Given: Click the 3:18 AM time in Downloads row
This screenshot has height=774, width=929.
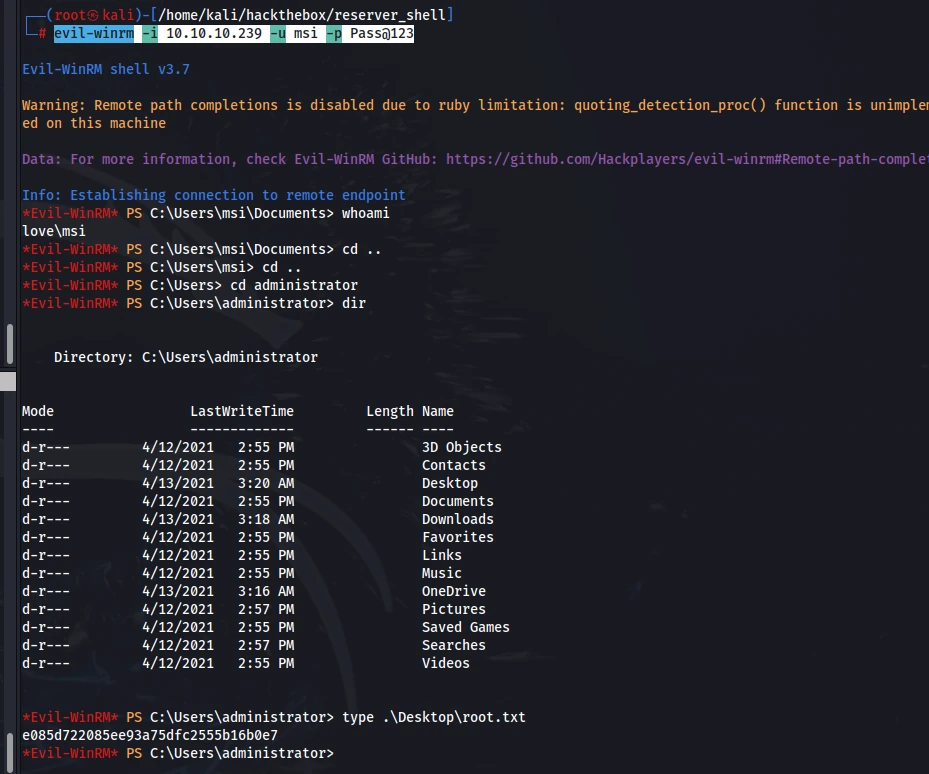Looking at the screenshot, I should (266, 519).
